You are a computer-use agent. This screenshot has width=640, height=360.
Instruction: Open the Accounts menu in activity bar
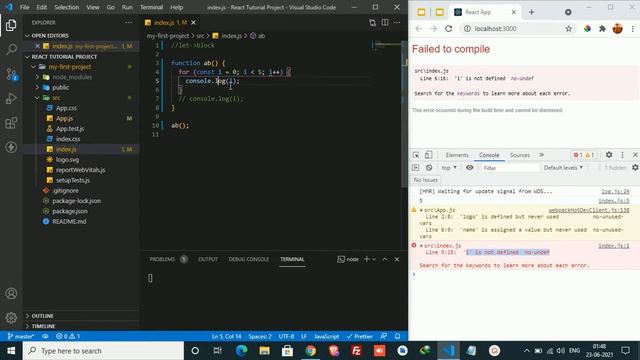click(11, 293)
